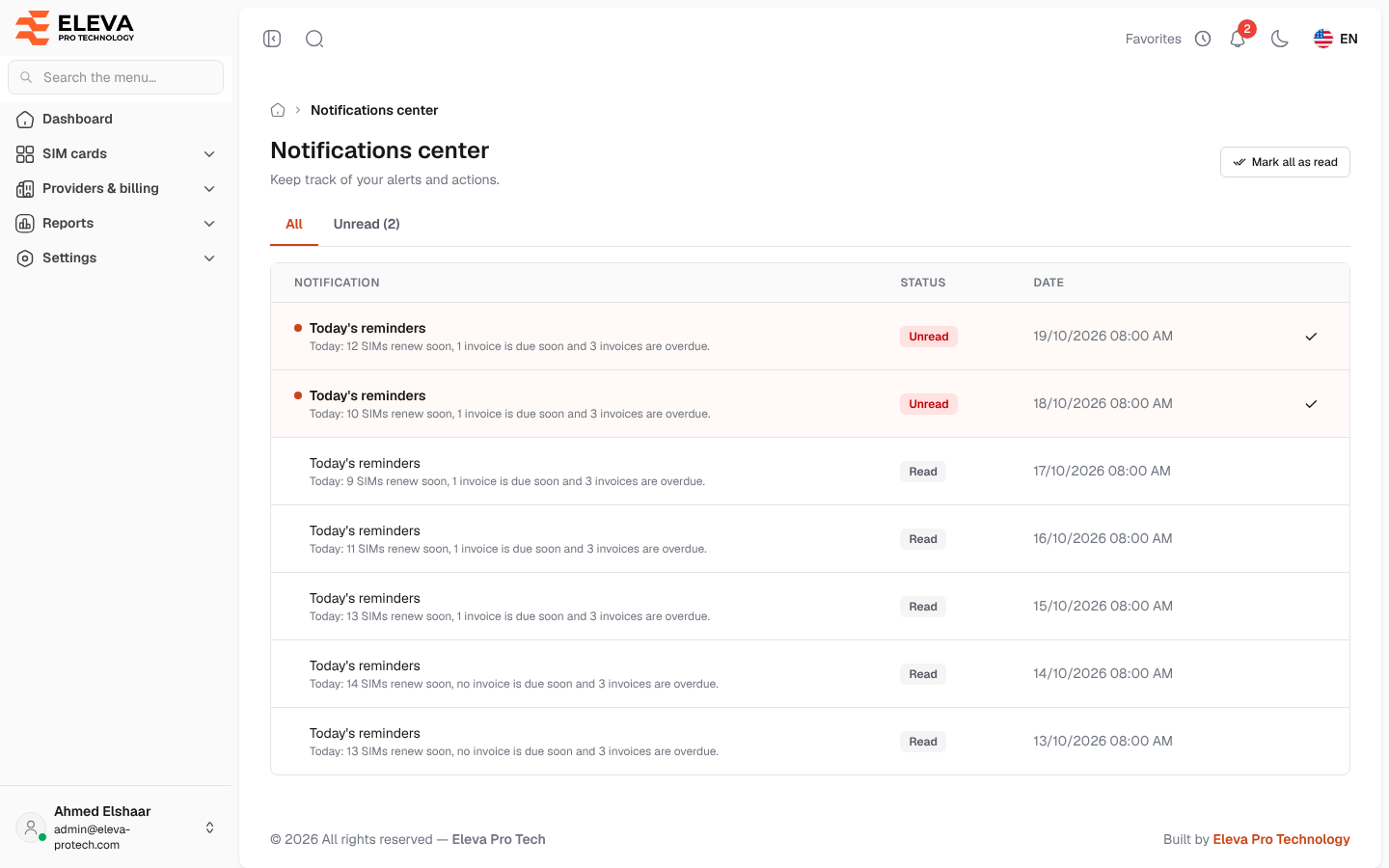Open Dashboard from the sidebar
This screenshot has height=868, width=1389.
coord(116,120)
